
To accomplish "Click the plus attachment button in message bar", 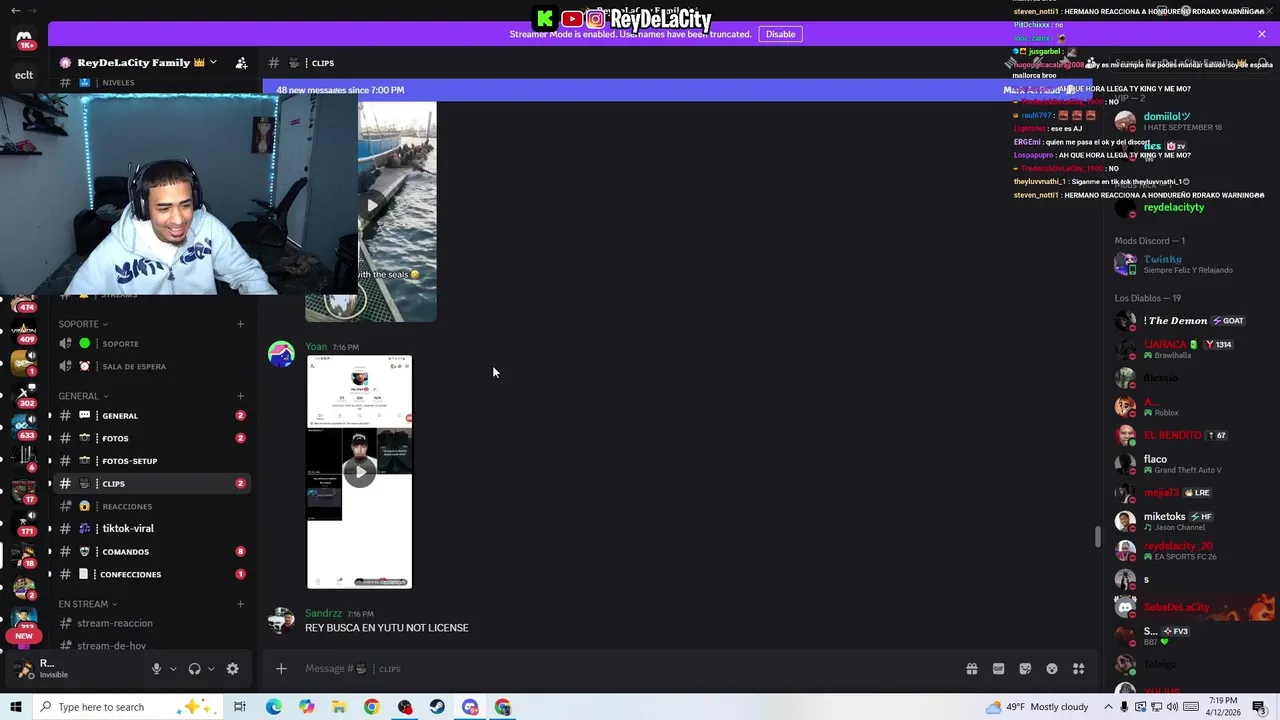I will pos(281,669).
